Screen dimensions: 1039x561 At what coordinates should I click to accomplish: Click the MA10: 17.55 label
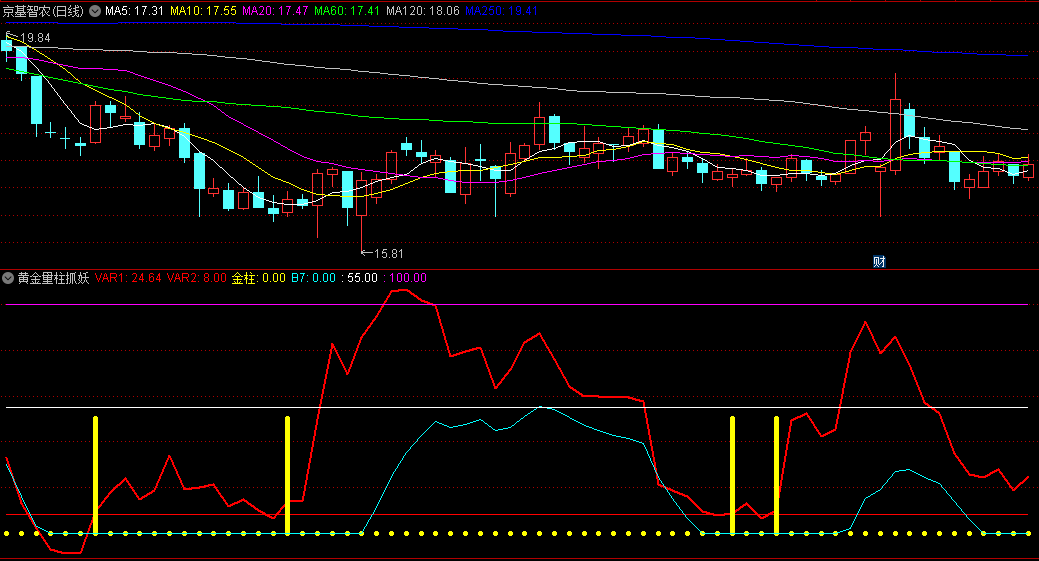pyautogui.click(x=203, y=11)
